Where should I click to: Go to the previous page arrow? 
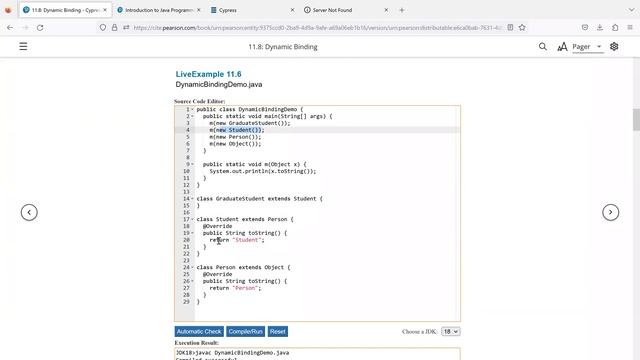(x=29, y=212)
